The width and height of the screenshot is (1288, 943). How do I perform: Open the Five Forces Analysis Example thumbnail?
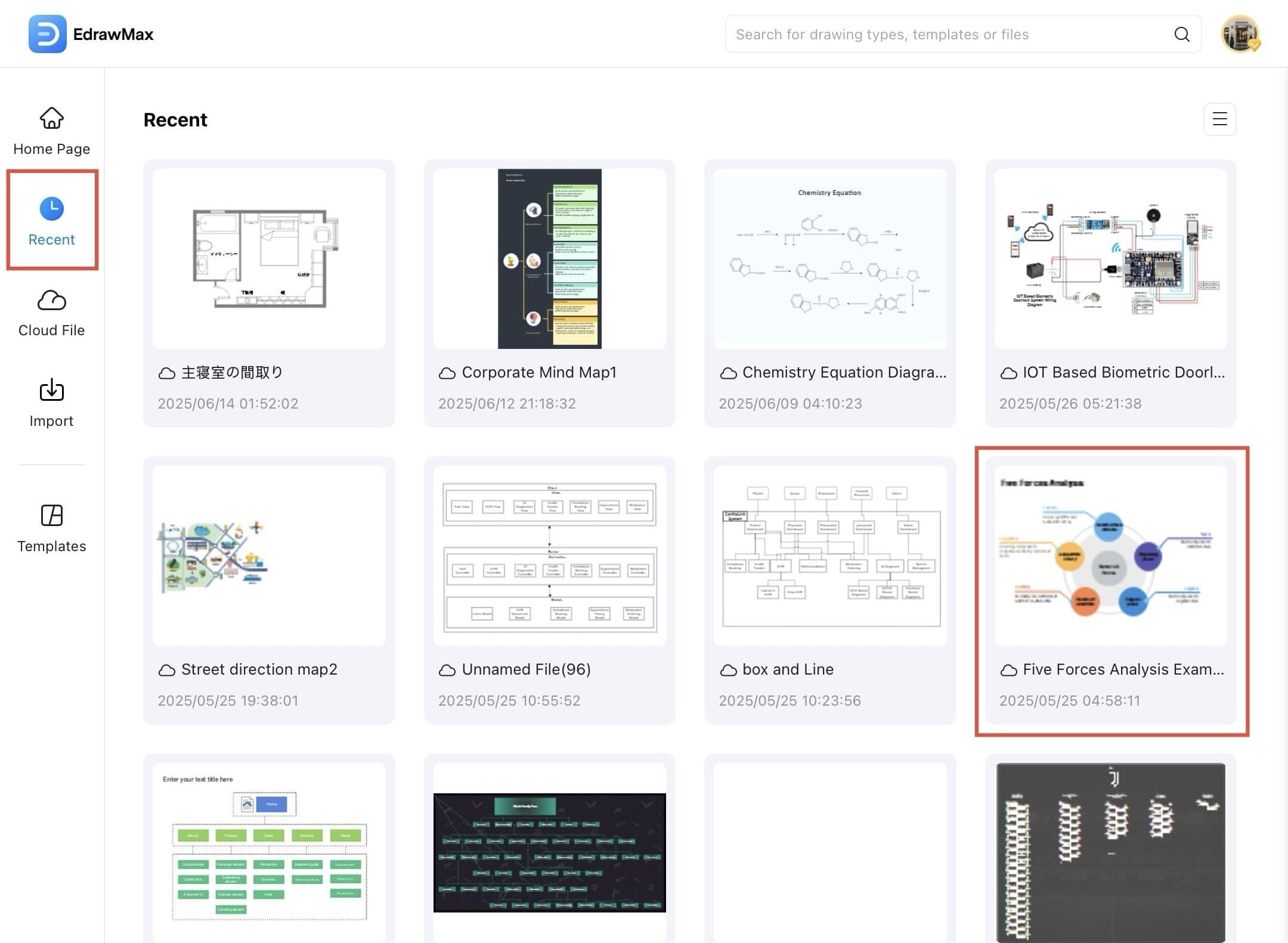[1110, 556]
